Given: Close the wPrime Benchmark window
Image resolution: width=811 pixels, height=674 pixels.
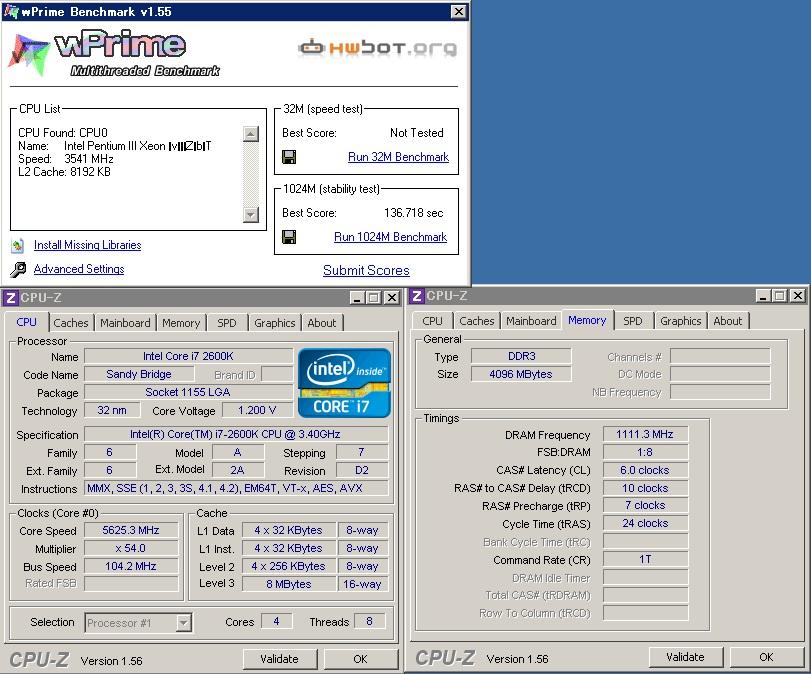Looking at the screenshot, I should click(x=458, y=11).
